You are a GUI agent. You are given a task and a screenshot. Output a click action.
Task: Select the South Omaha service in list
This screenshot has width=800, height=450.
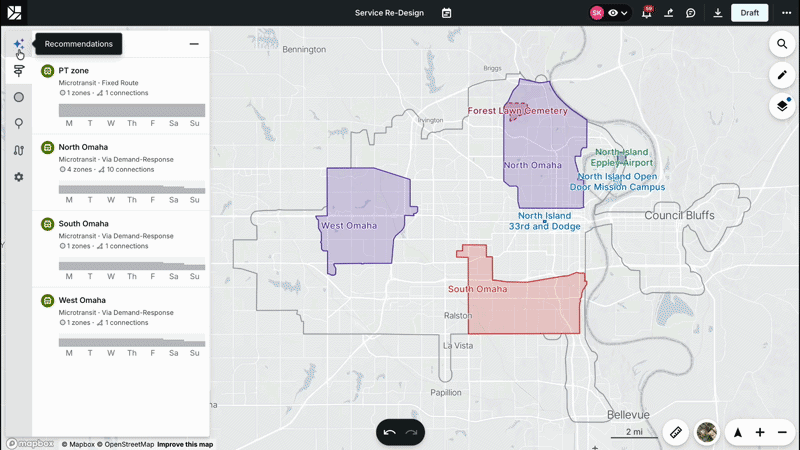tap(121, 249)
